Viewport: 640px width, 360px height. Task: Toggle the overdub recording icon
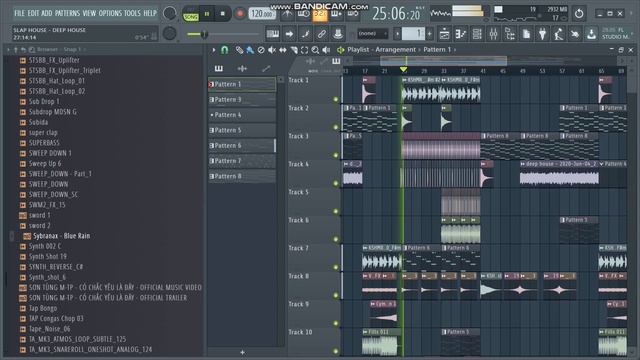[x=336, y=14]
